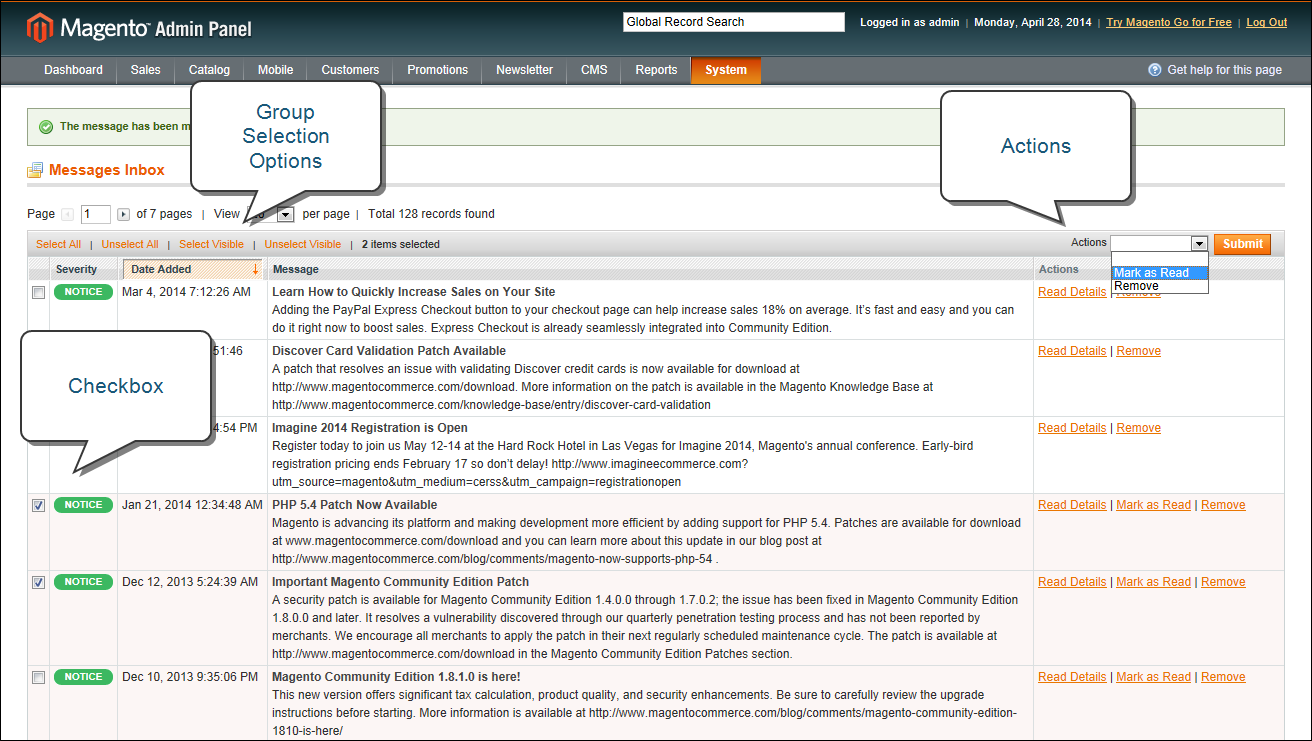
Task: Open the Reports menu
Action: tap(656, 70)
